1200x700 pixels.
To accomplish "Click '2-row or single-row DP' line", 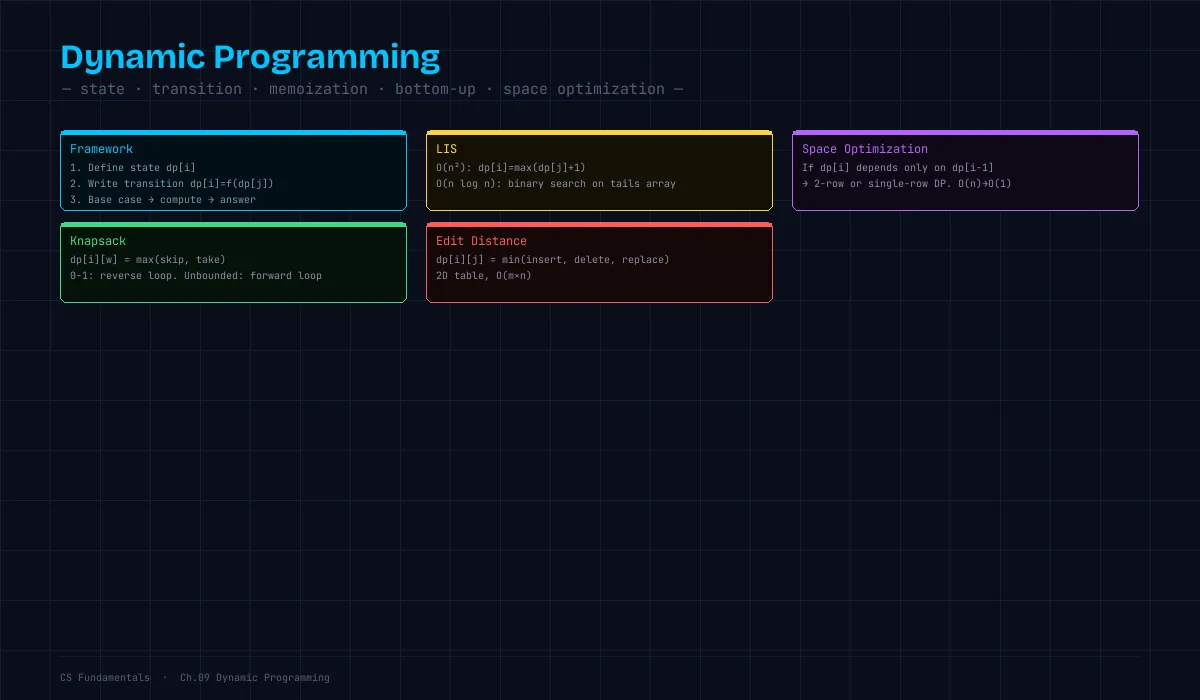I will click(907, 184).
